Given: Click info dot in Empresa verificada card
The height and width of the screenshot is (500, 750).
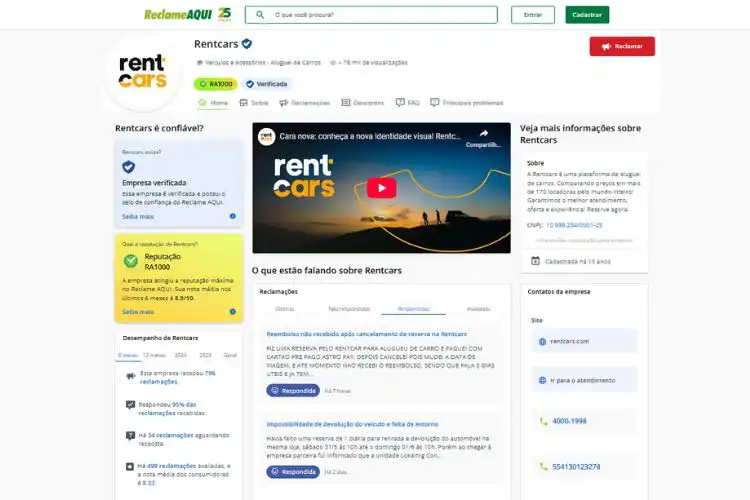Looking at the screenshot, I should coord(232,216).
